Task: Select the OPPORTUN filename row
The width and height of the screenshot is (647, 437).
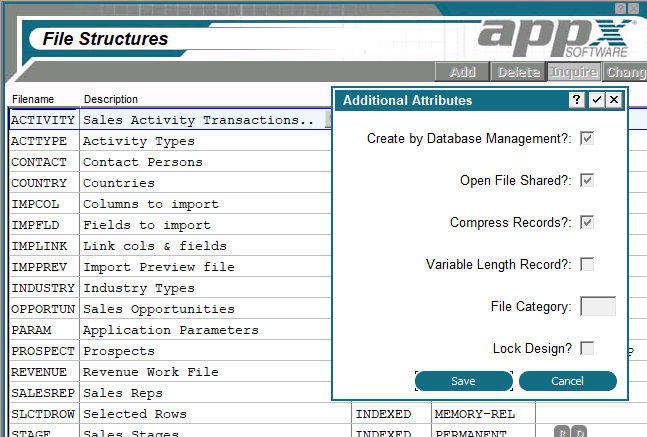Action: tap(44, 309)
